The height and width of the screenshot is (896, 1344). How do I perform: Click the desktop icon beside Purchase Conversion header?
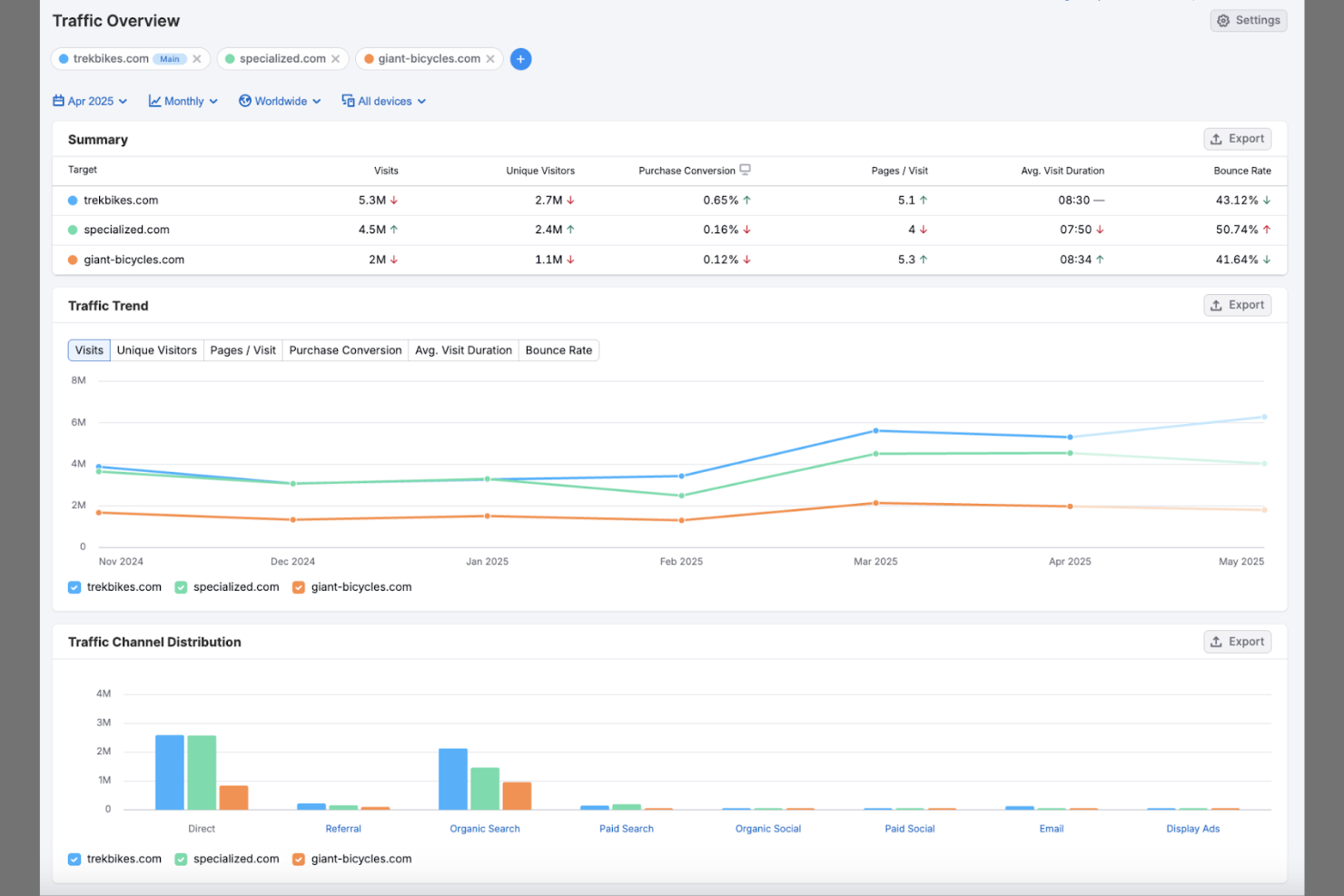[745, 170]
